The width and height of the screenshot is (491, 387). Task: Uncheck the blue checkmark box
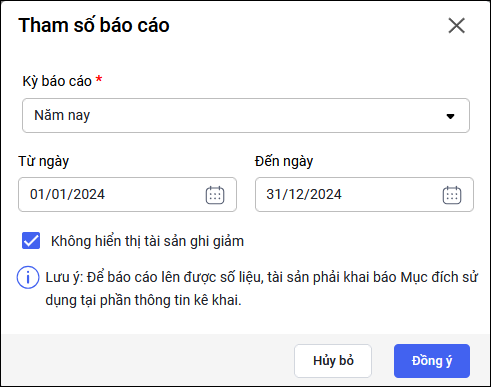tap(31, 241)
